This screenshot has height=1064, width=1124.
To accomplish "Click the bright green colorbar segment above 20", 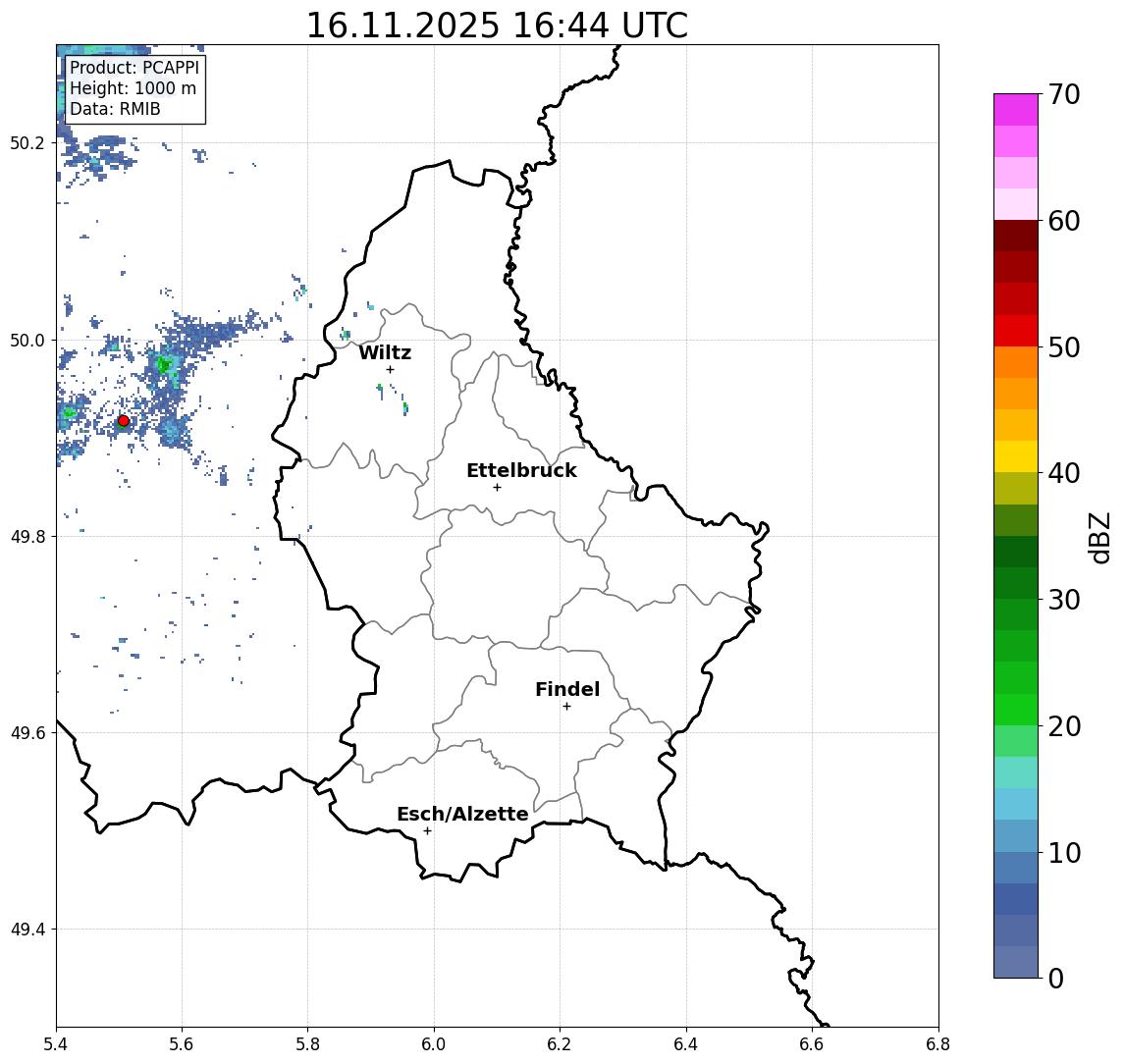I will point(1016,709).
